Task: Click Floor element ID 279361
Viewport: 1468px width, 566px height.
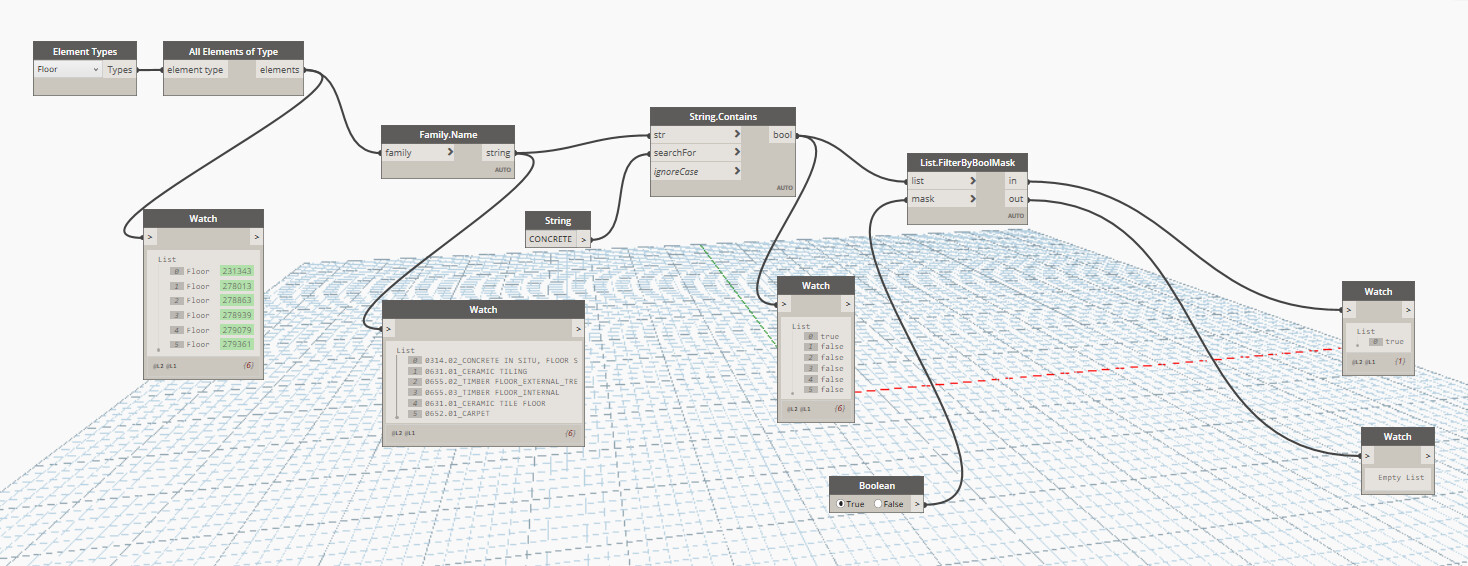Action: tap(237, 344)
